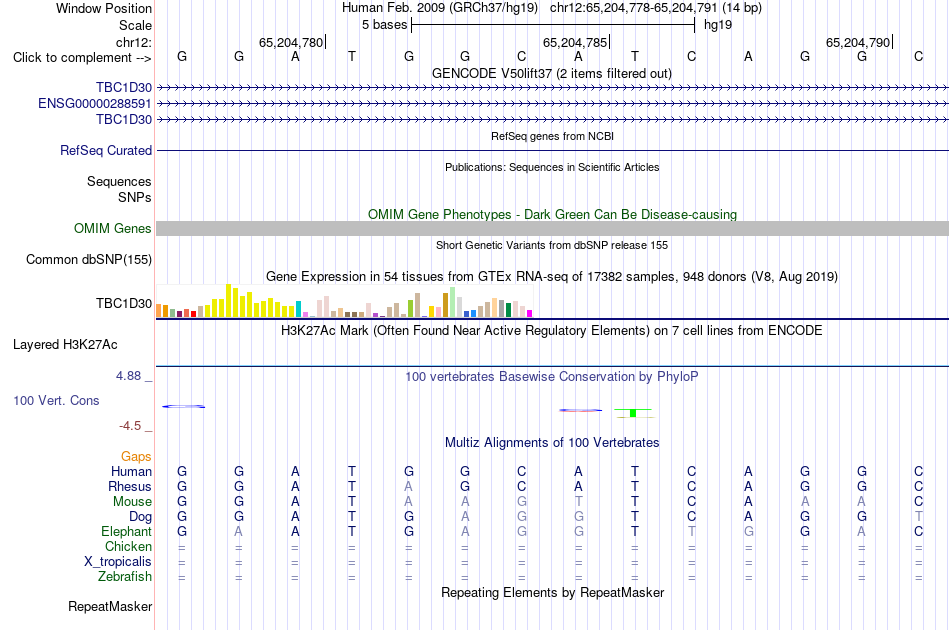The height and width of the screenshot is (630, 950).
Task: Click the X_tropicalis species label
Action: 118,562
